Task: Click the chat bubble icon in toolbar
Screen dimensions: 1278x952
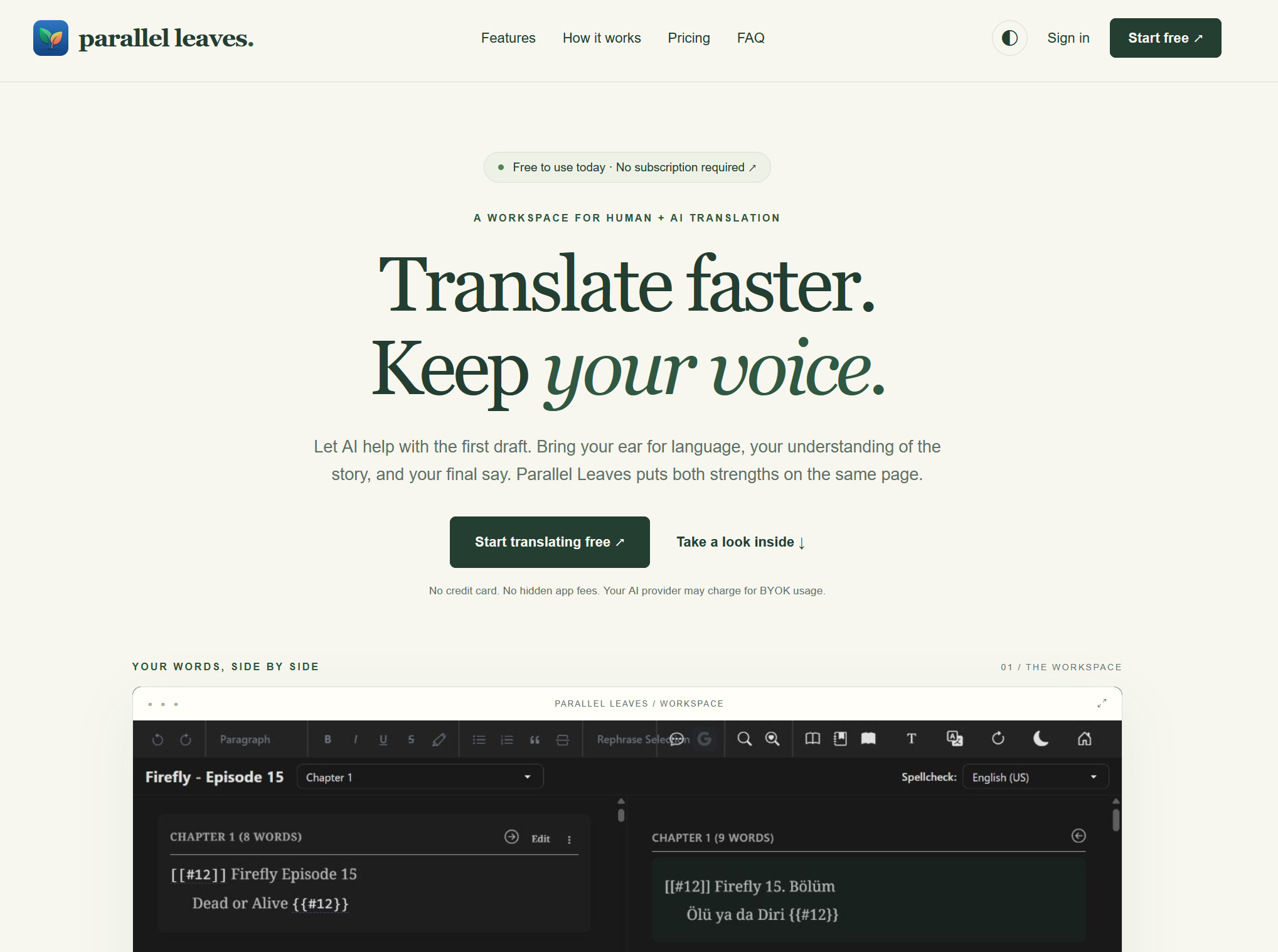Action: [677, 739]
